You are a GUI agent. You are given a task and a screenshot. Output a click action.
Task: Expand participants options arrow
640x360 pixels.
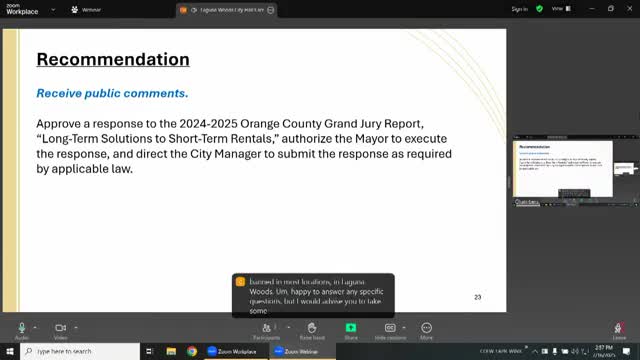click(289, 327)
